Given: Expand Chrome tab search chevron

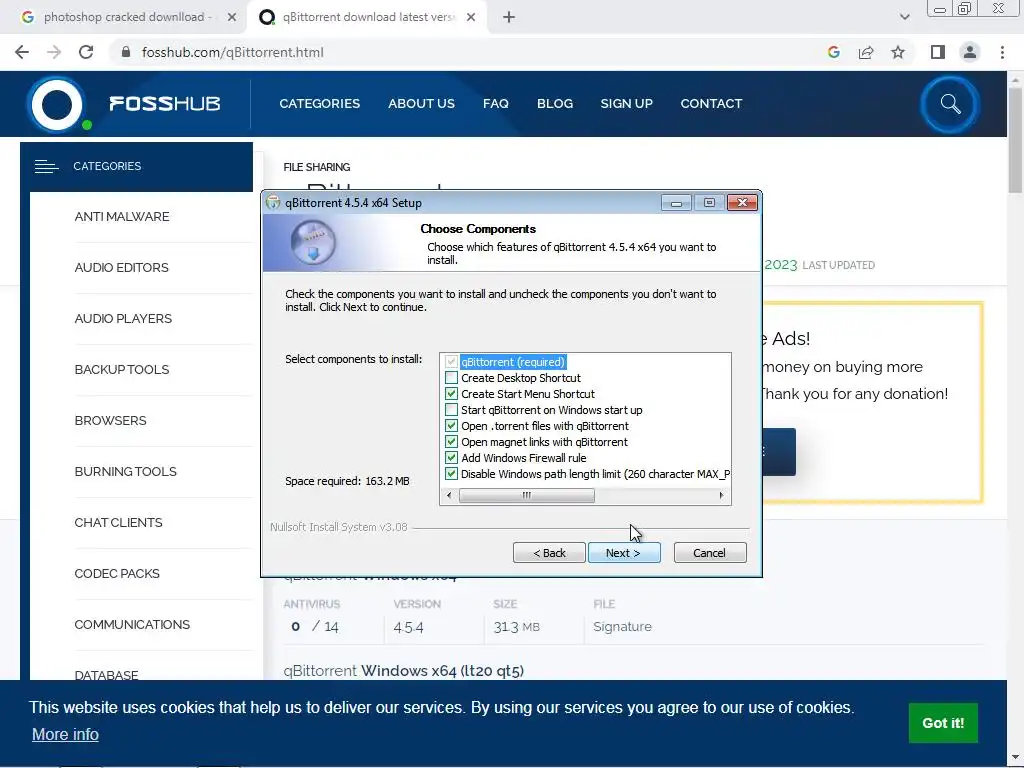Looking at the screenshot, I should [904, 17].
